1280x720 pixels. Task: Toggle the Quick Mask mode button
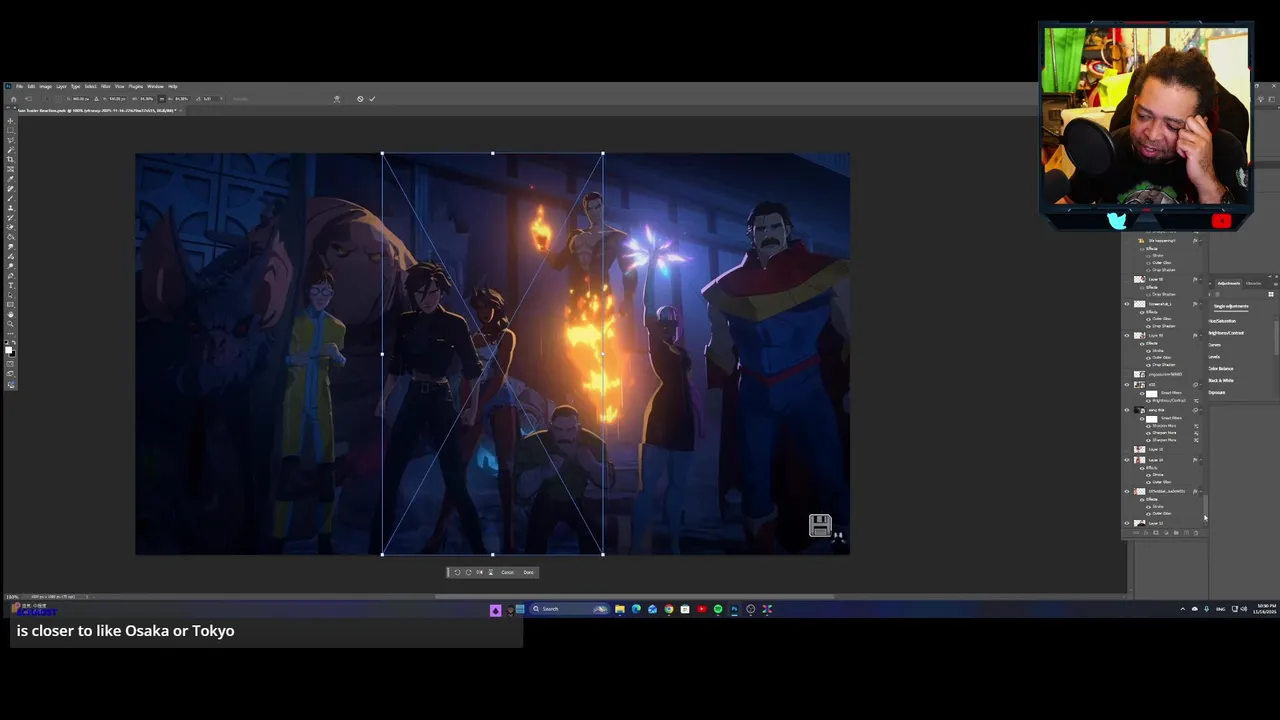pos(10,364)
